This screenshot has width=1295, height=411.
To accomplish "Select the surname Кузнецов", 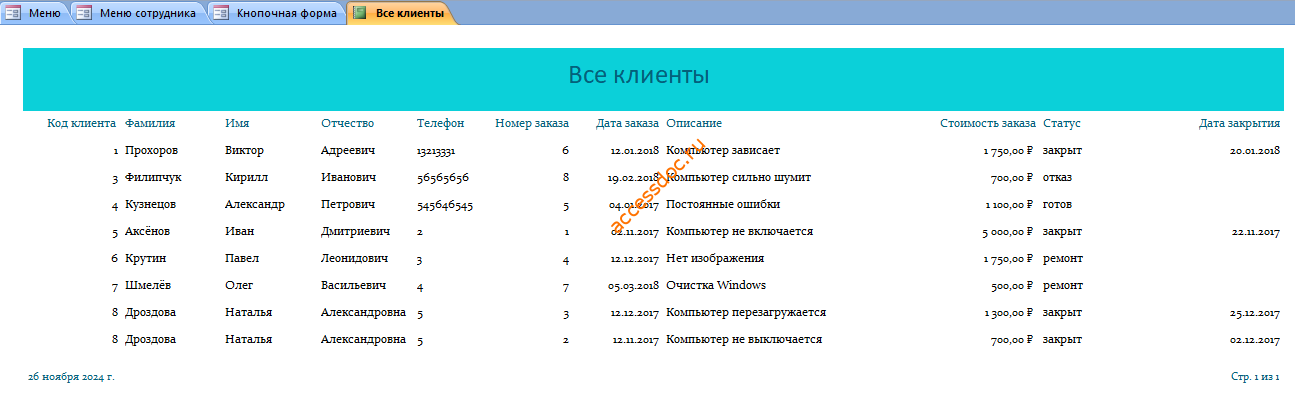I will coord(150,204).
